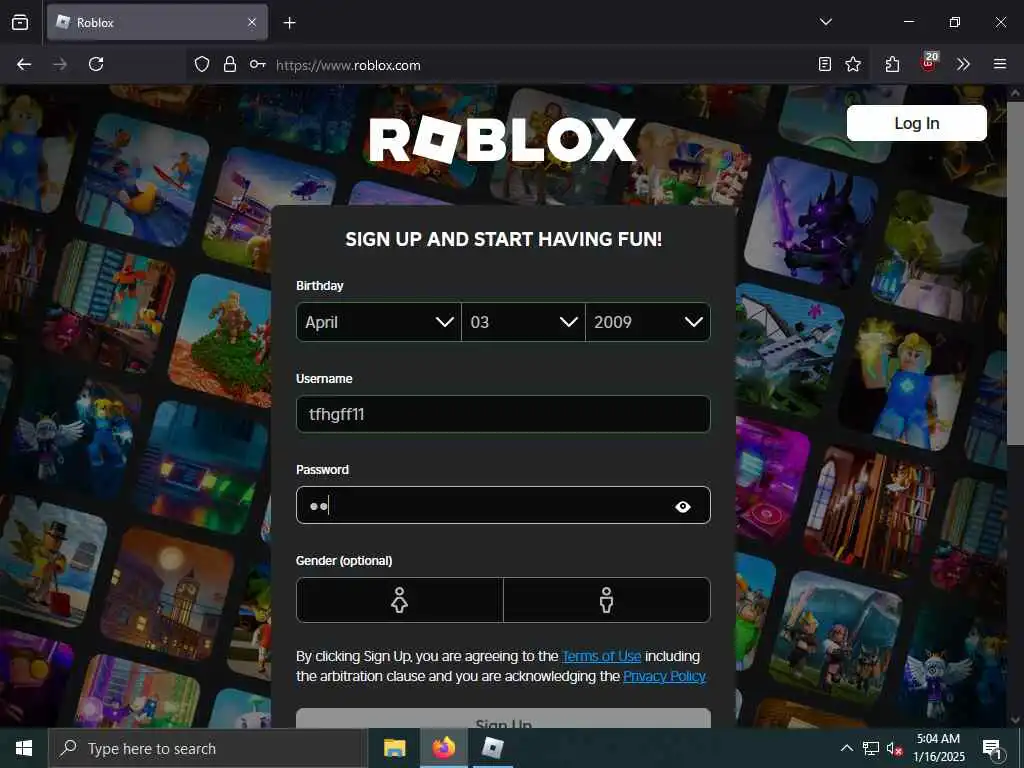Toggle reader view icon

click(825, 64)
